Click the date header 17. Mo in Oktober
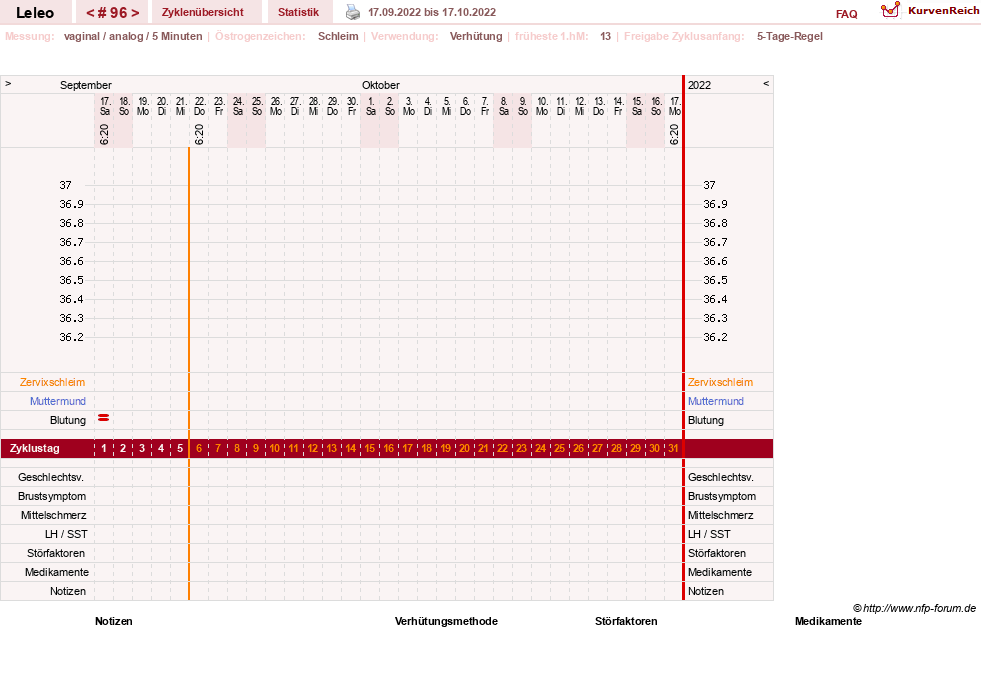981x700 pixels. (674, 106)
